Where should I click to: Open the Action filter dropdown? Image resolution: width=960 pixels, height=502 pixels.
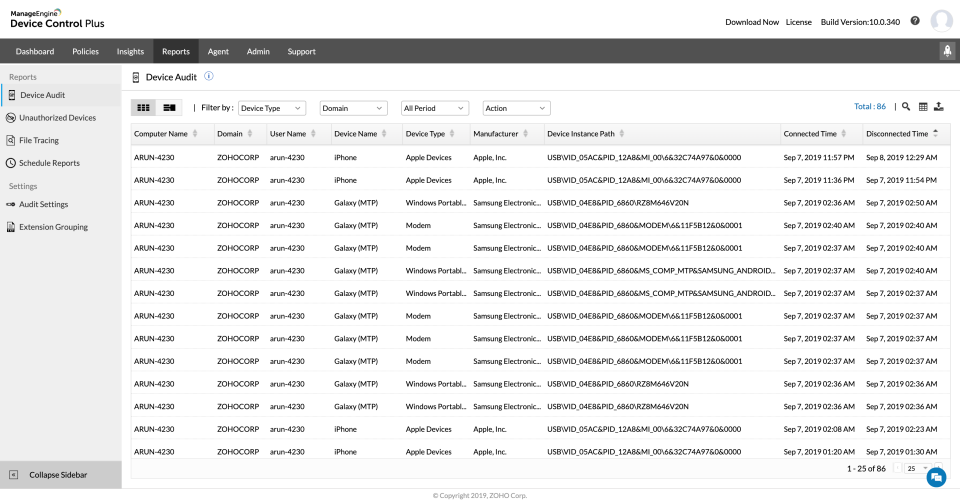(516, 108)
